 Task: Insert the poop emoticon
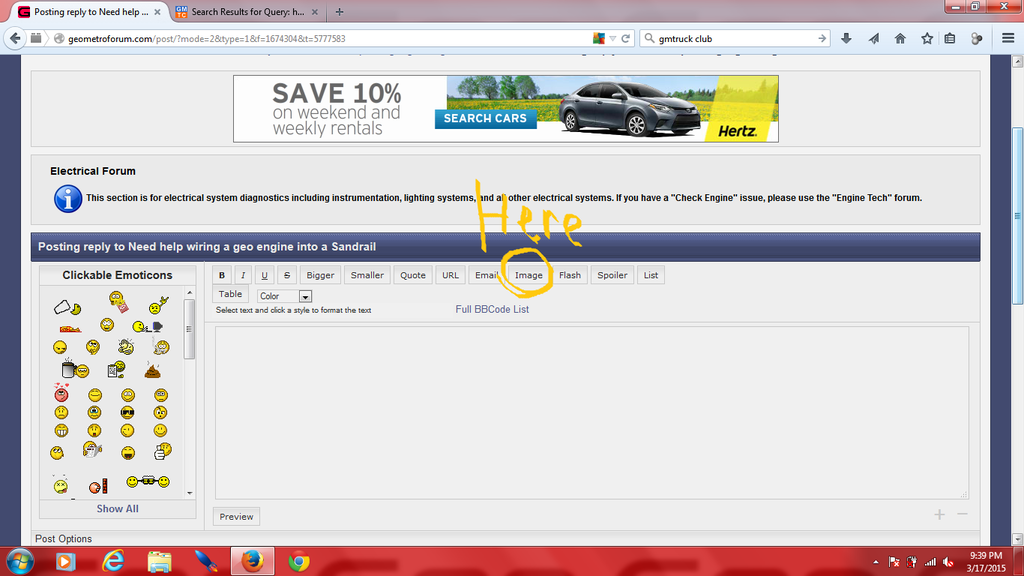point(153,370)
